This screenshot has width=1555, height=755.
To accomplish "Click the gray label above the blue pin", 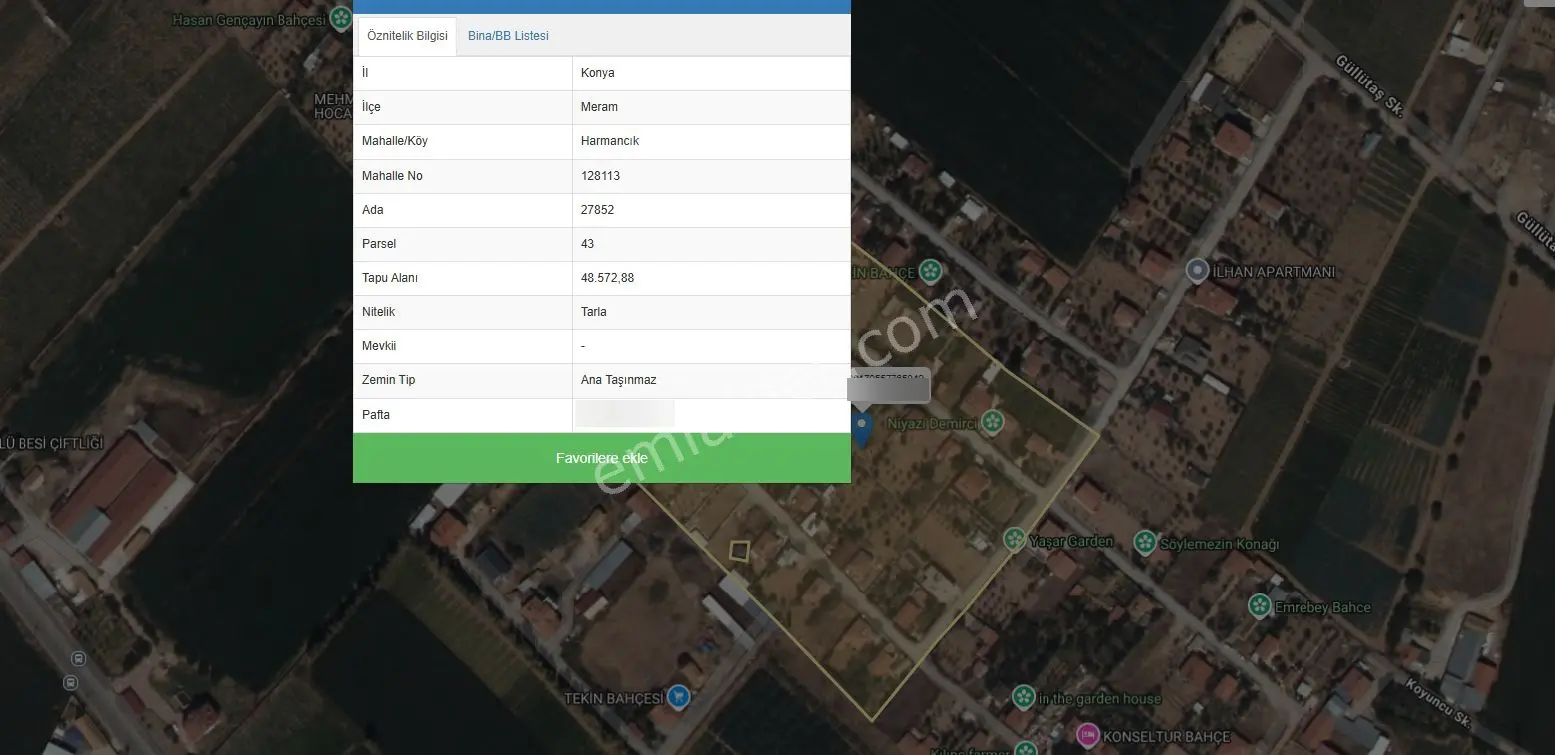I will coord(889,385).
